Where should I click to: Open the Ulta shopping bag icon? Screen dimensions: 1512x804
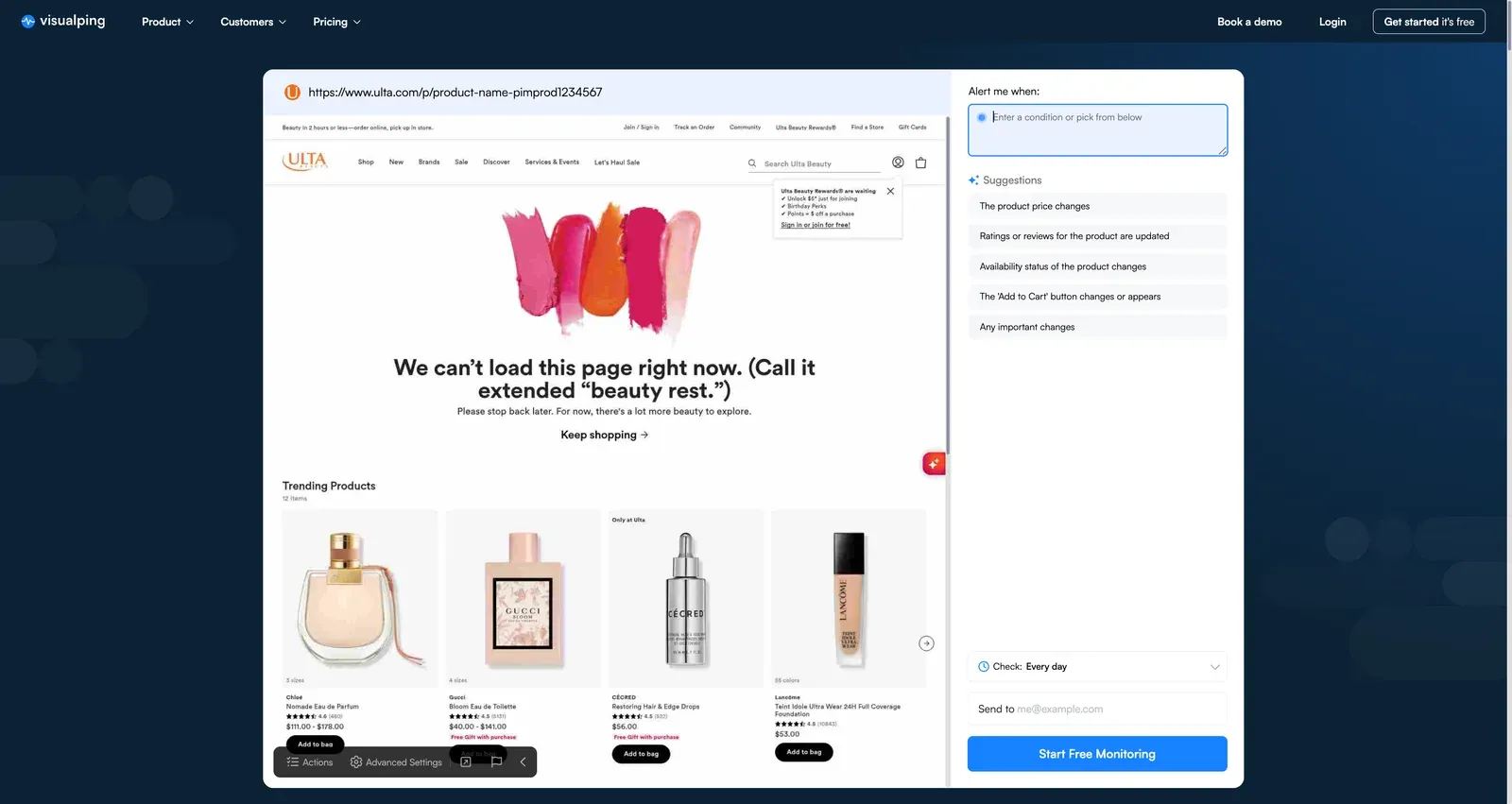click(x=920, y=163)
